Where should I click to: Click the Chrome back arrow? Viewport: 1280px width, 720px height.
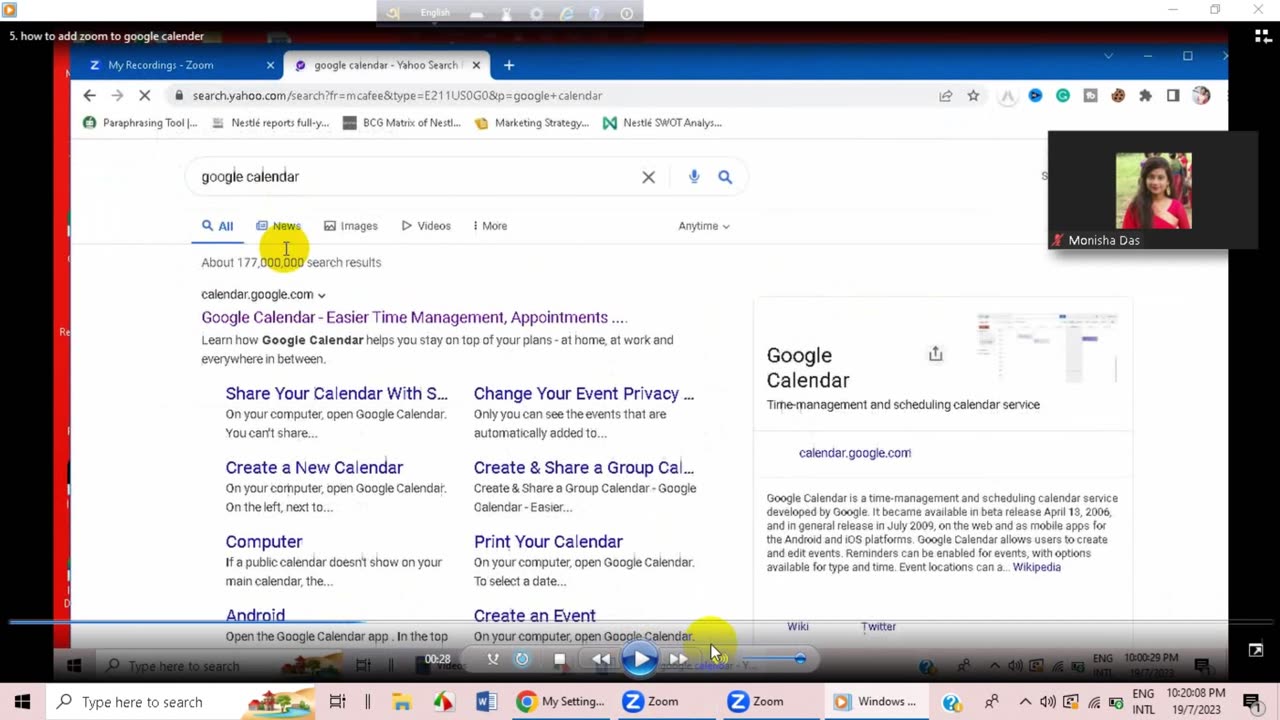90,95
